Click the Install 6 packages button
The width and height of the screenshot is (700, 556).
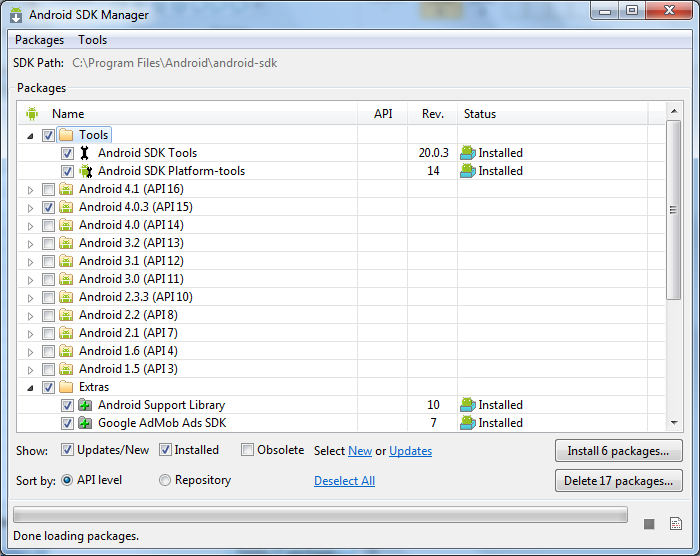(x=618, y=451)
